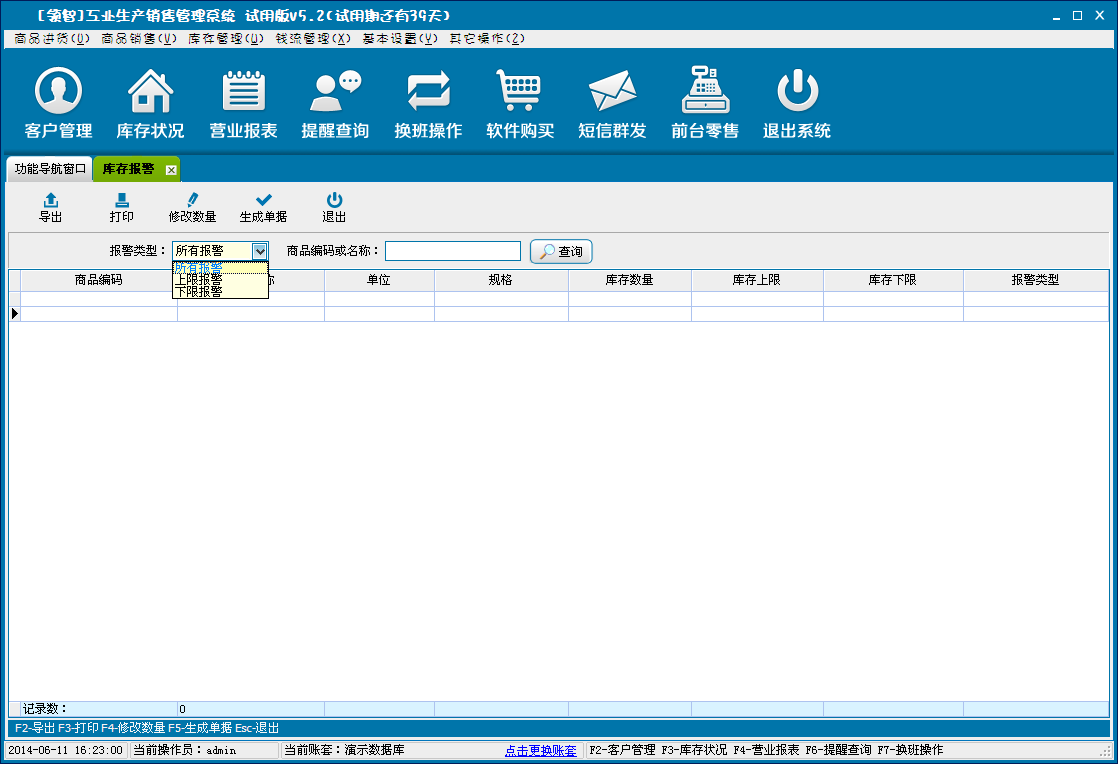Open the 商品销售 menu
Viewport: 1118px width, 764px height.
(x=139, y=39)
